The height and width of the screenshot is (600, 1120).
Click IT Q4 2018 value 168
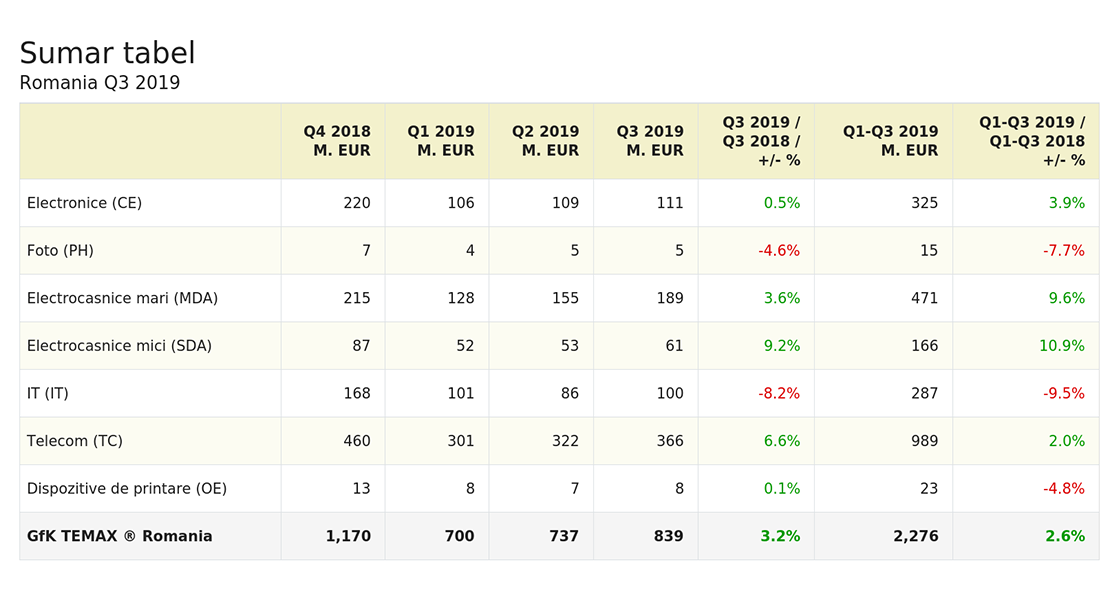[x=356, y=394]
